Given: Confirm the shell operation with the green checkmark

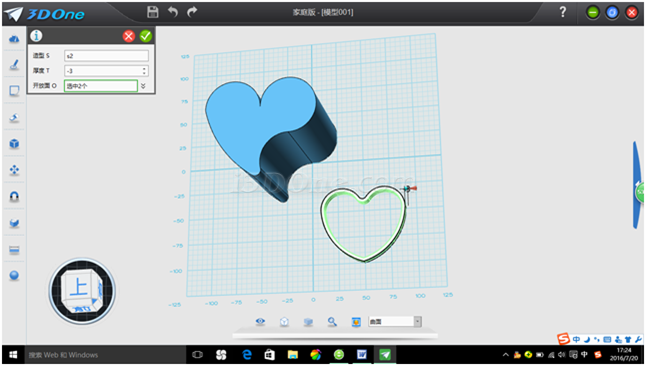Looking at the screenshot, I should pyautogui.click(x=145, y=36).
